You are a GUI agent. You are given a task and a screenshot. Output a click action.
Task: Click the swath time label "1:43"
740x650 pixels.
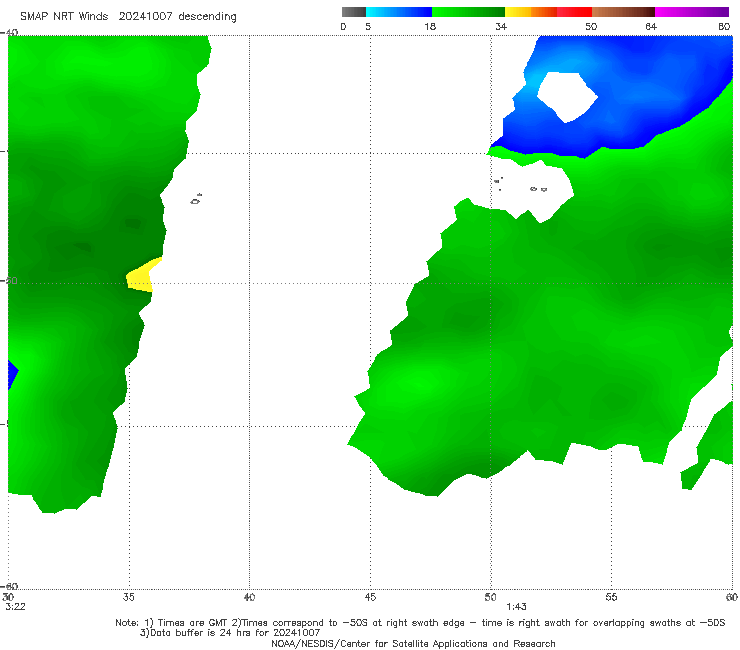(516, 607)
